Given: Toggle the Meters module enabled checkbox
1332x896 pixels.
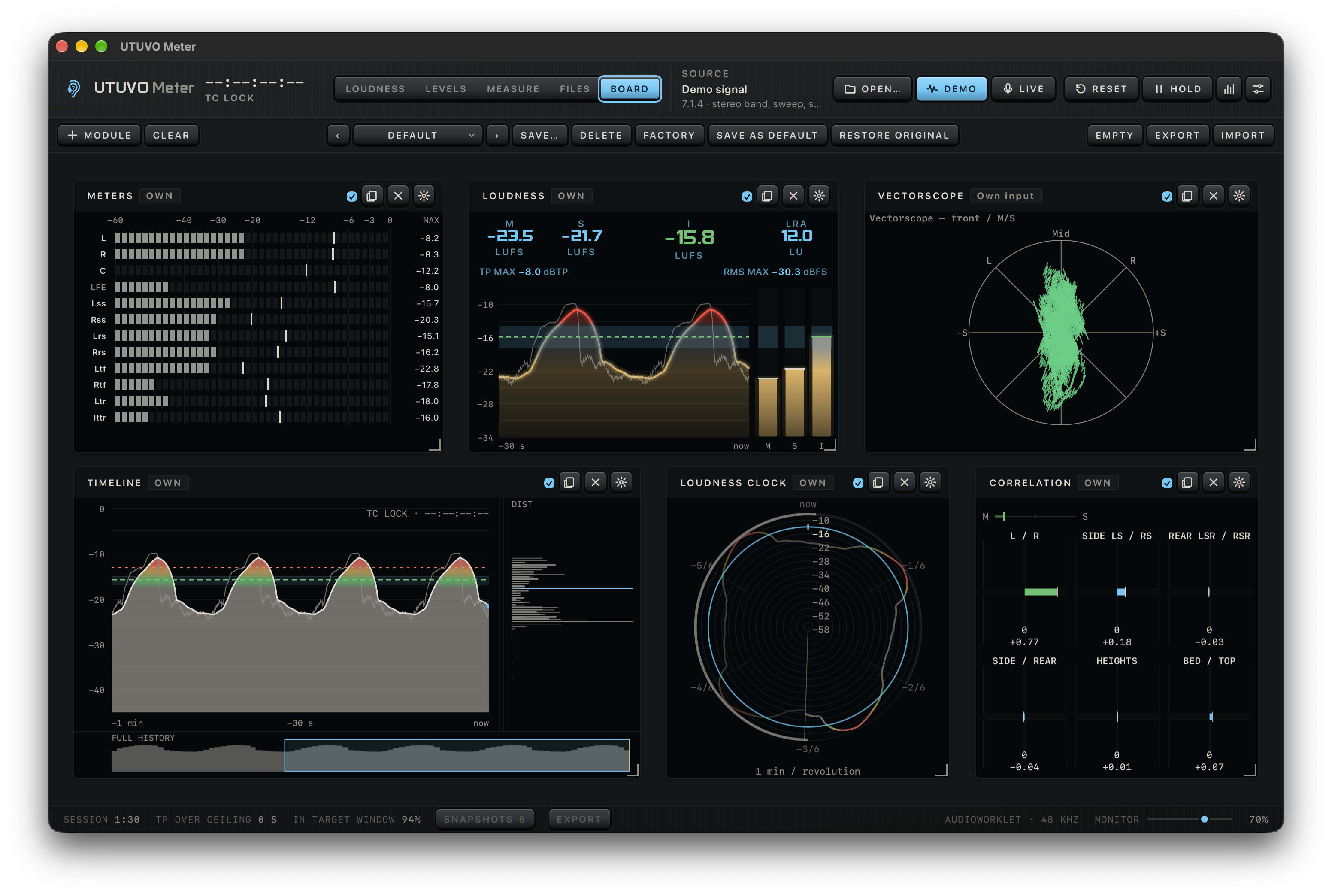Looking at the screenshot, I should coord(352,197).
